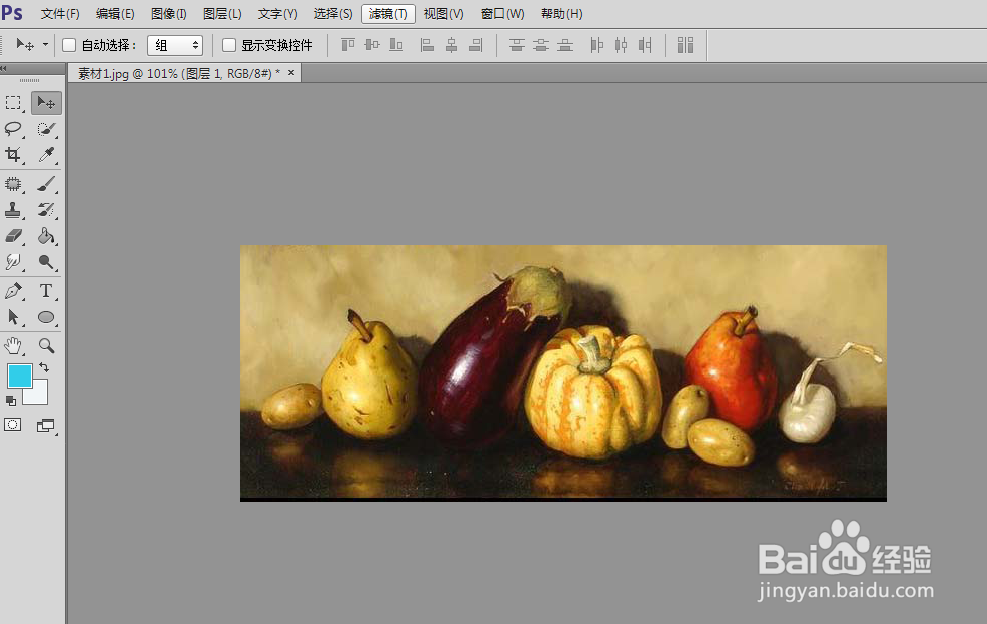The height and width of the screenshot is (624, 987).
Task: Select the Spot Healing Brush tool
Action: tap(14, 184)
